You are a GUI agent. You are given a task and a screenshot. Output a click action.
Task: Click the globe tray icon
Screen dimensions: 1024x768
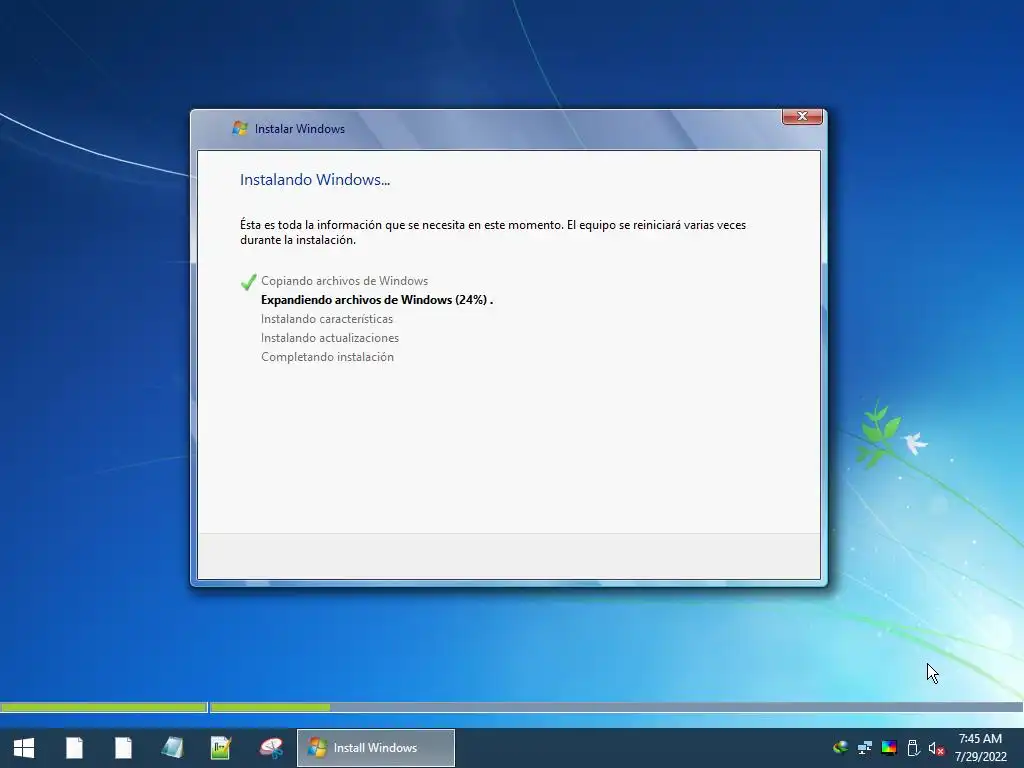click(x=840, y=747)
